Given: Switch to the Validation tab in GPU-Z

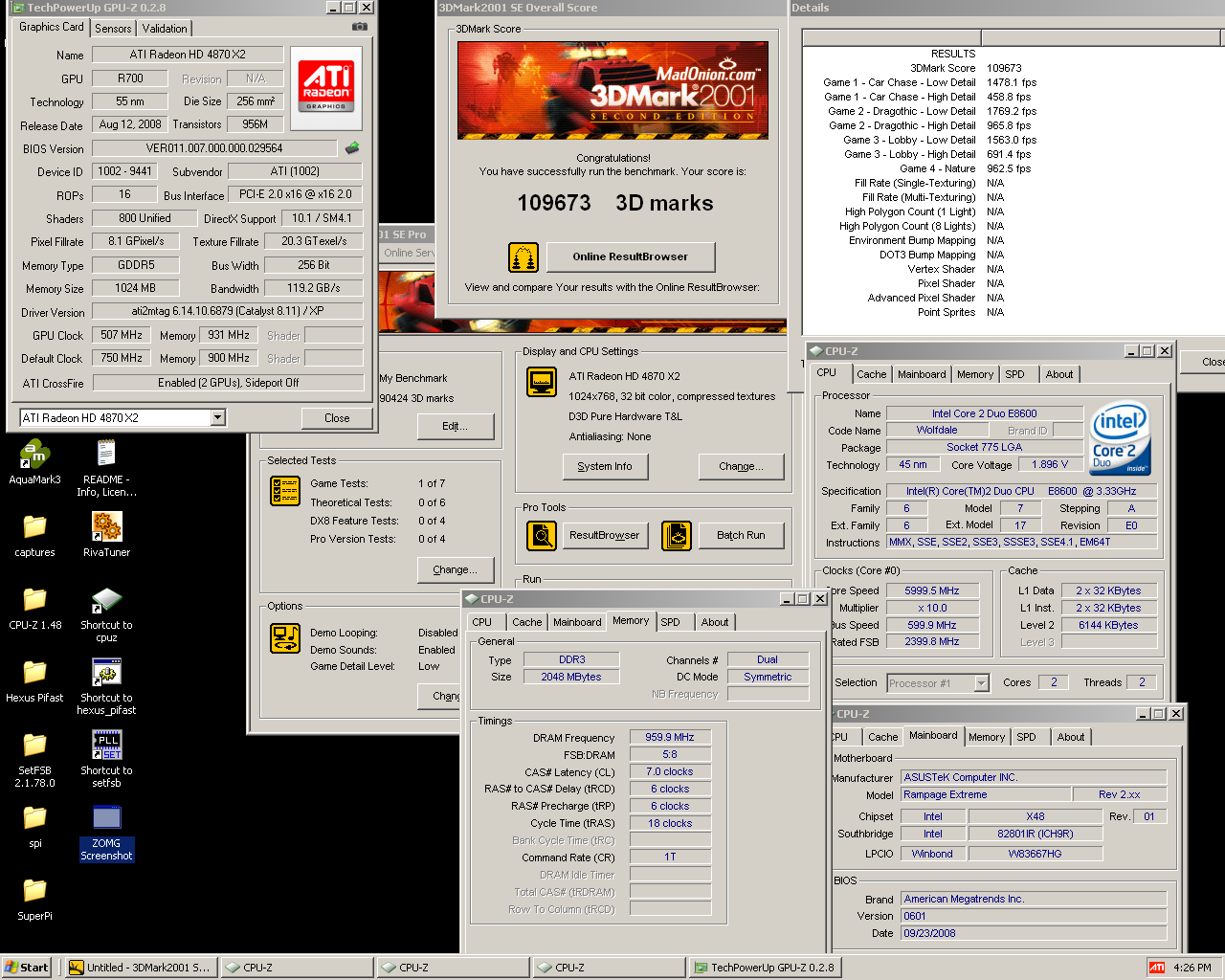Looking at the screenshot, I should point(165,29).
